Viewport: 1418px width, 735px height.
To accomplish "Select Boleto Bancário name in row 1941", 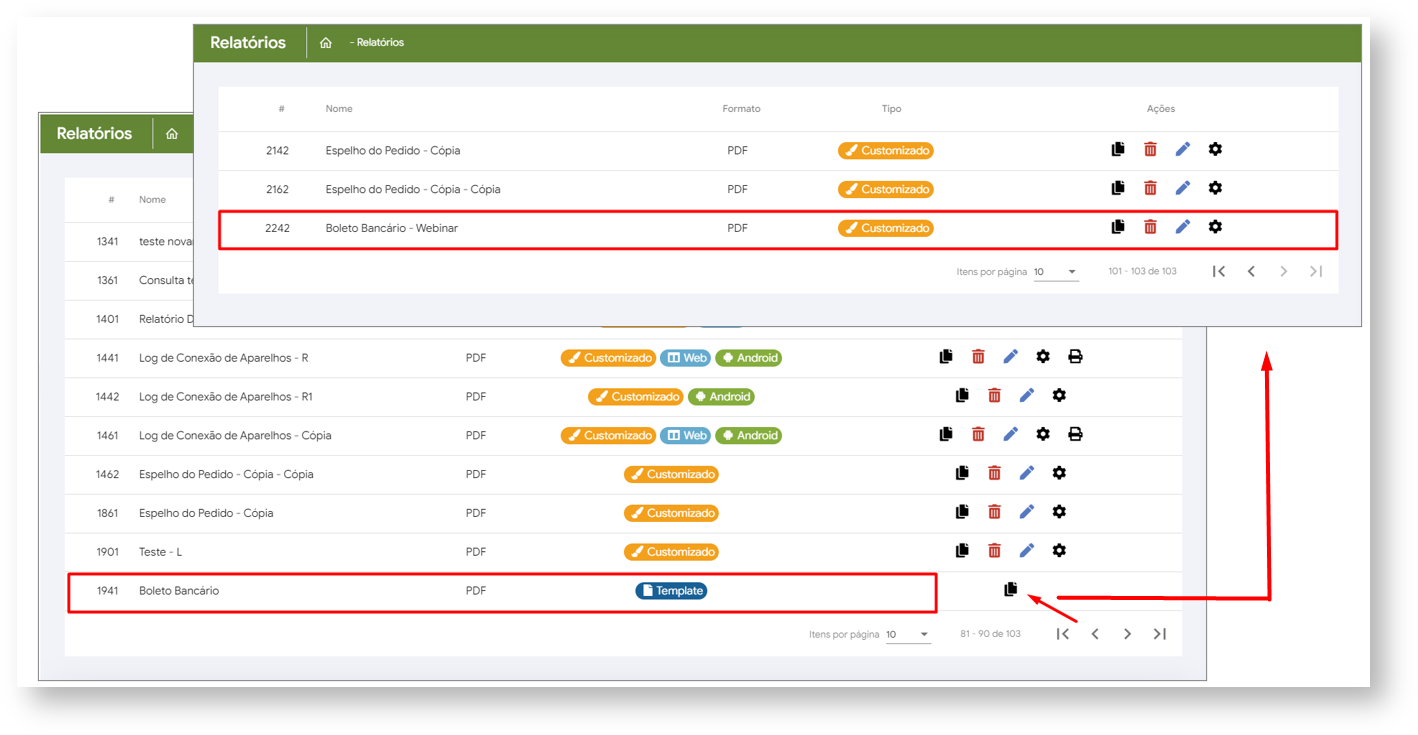I will click(179, 591).
